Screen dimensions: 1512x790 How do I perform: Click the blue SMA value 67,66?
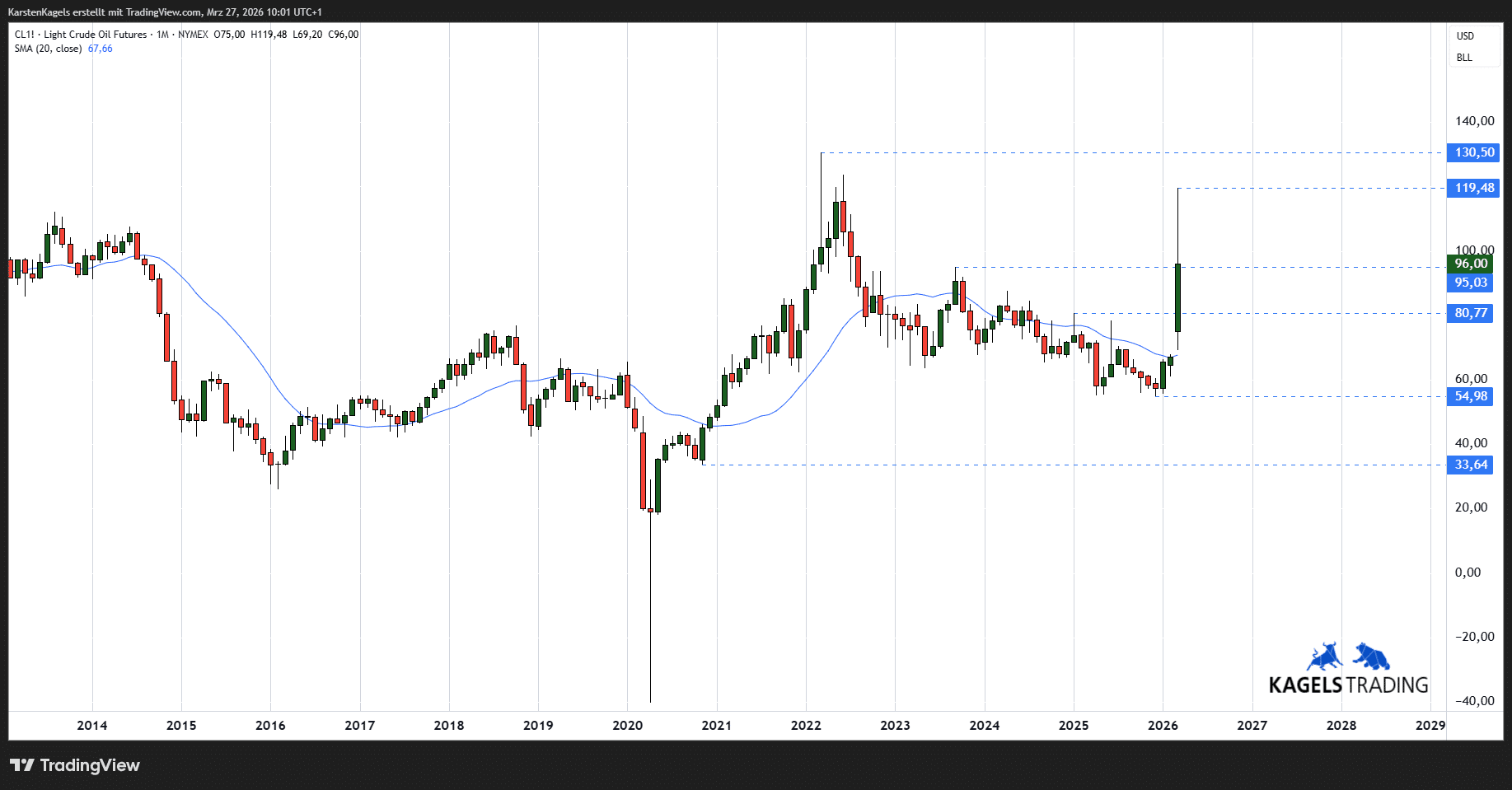click(101, 49)
